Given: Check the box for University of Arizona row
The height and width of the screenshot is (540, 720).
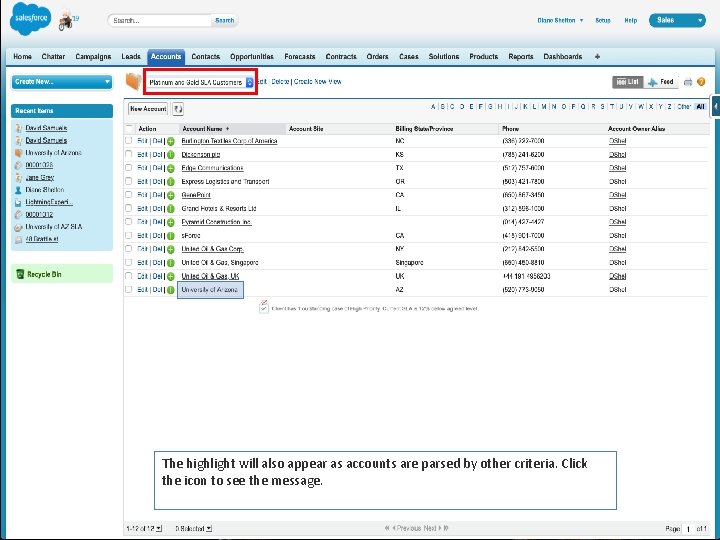Looking at the screenshot, I should (129, 289).
